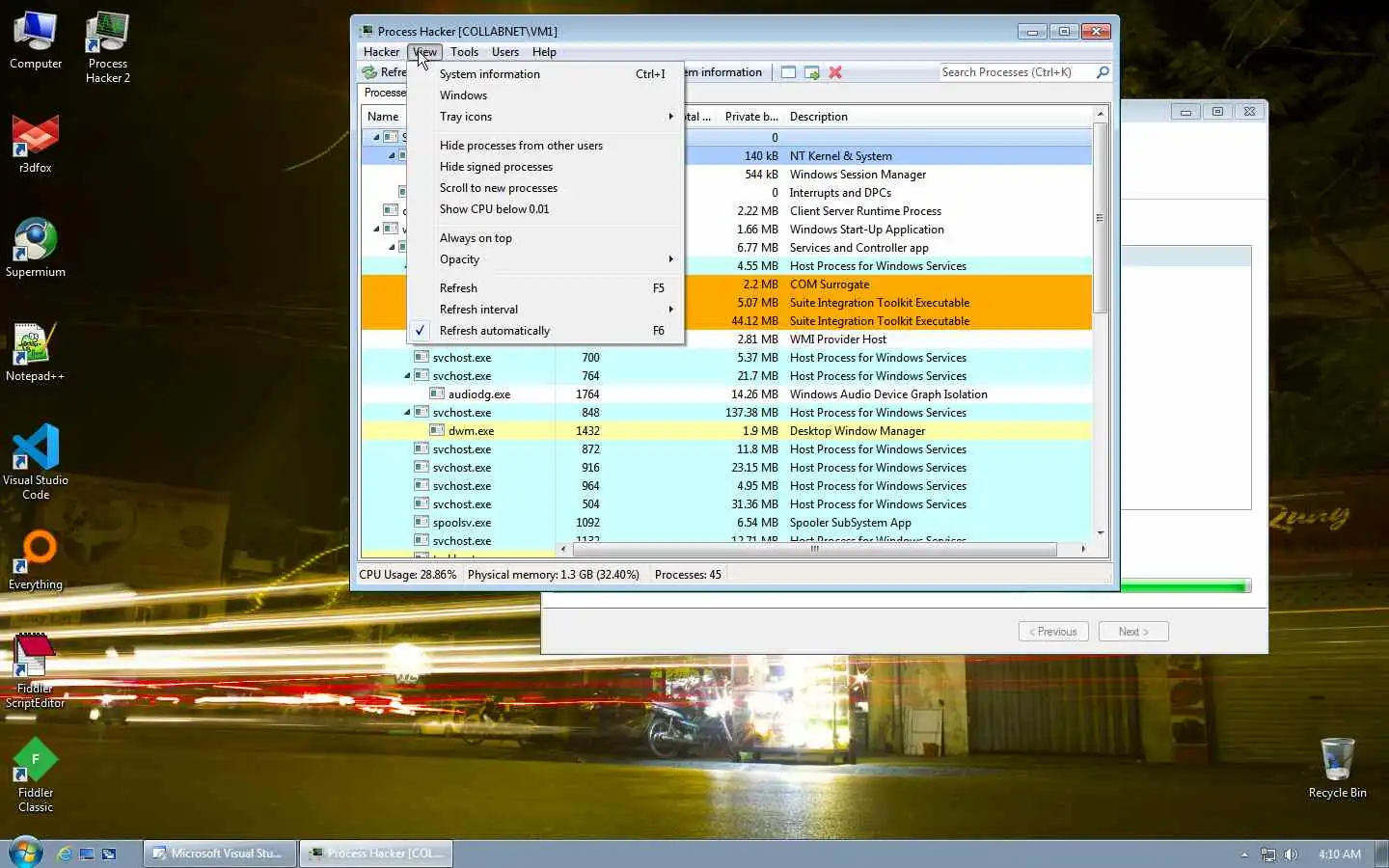Expand the Opacity submenu

(546, 259)
